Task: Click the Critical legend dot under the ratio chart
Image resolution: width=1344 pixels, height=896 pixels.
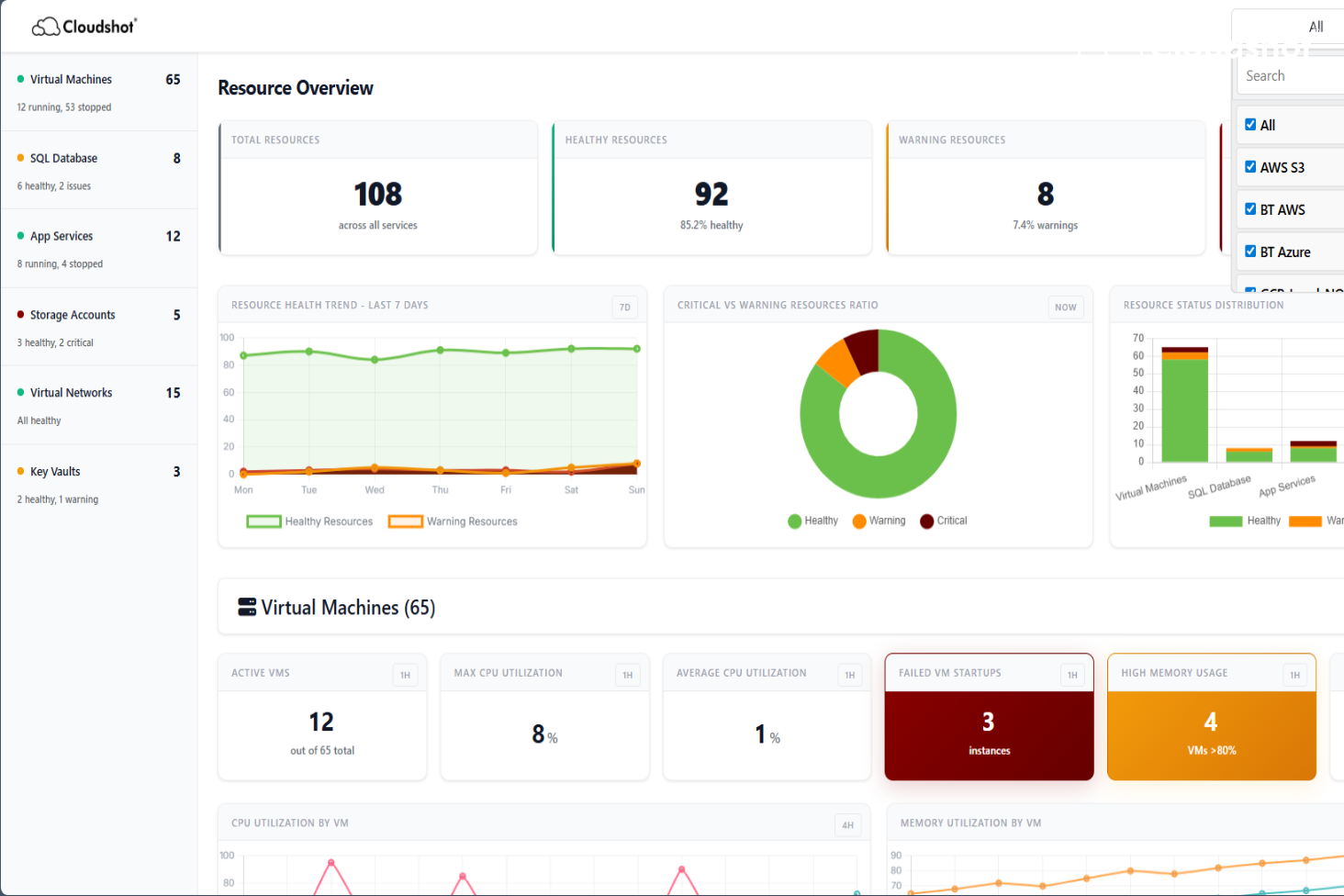Action: pyautogui.click(x=925, y=521)
